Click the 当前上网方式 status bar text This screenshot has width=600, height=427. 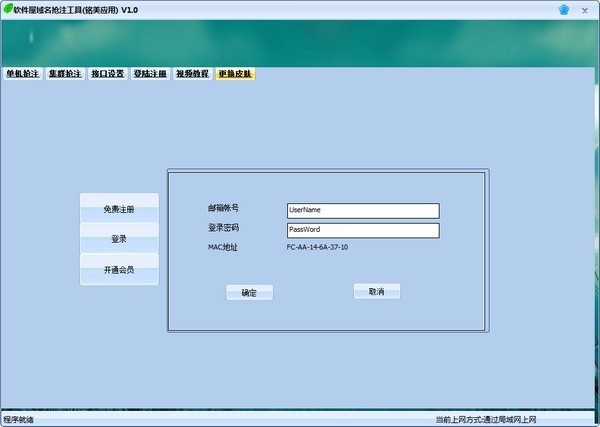point(486,419)
